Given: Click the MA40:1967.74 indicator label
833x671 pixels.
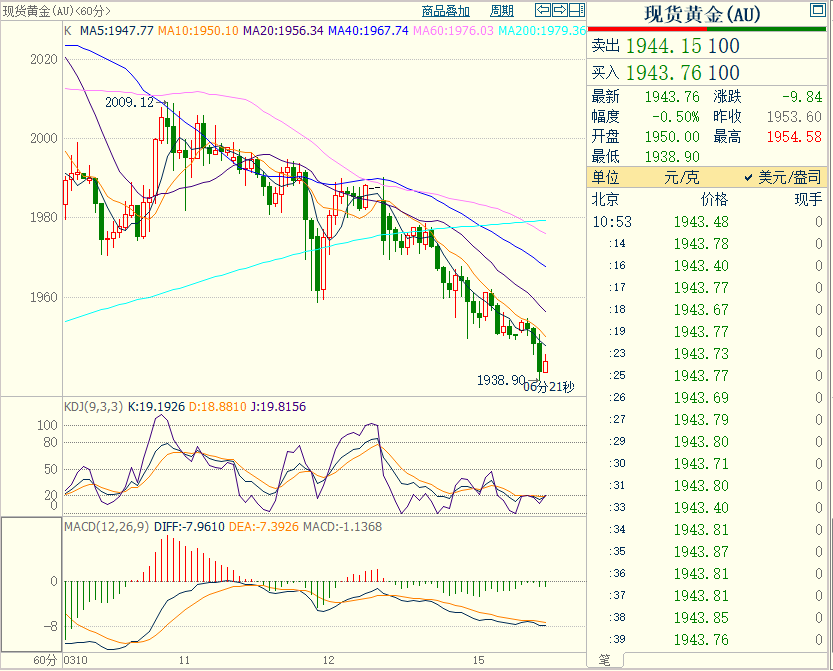Looking at the screenshot, I should coord(368,31).
